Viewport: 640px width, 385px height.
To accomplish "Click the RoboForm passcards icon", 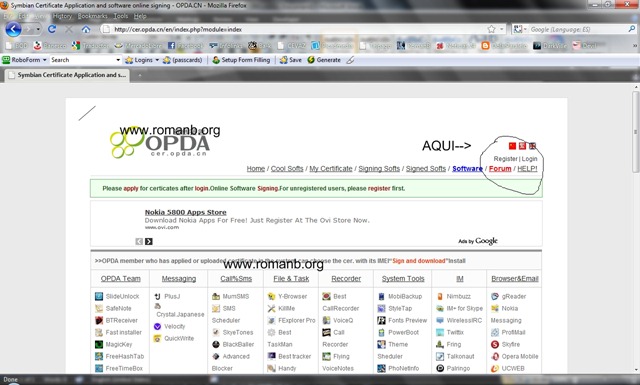I will pyautogui.click(x=182, y=60).
